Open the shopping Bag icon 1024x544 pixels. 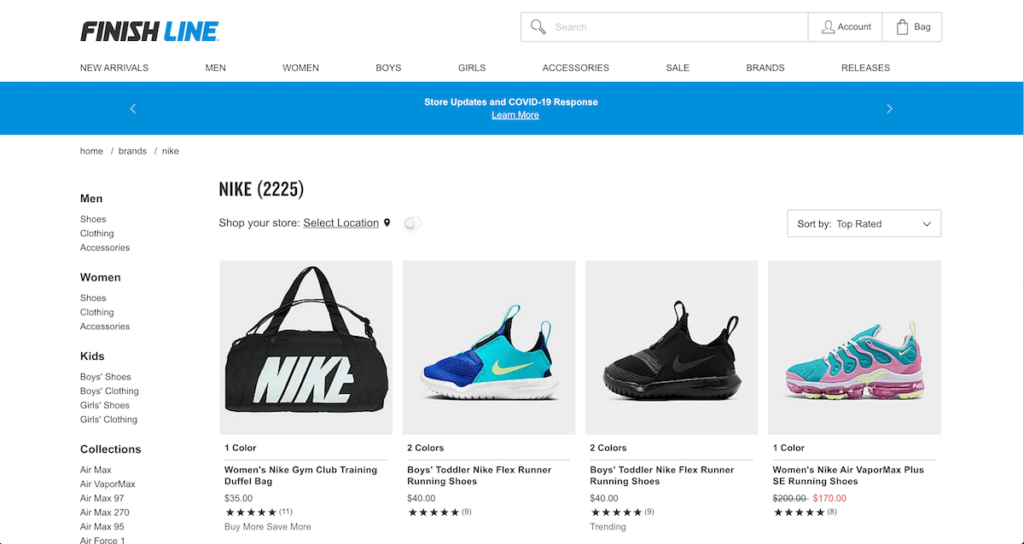coord(902,27)
